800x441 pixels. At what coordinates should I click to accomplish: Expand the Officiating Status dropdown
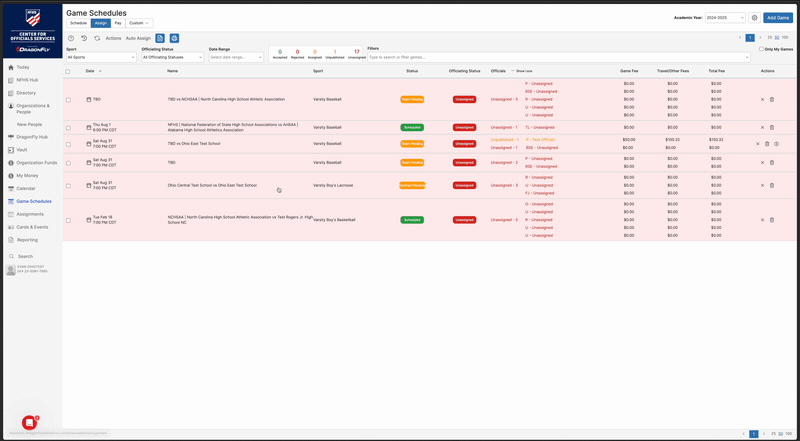(173, 57)
